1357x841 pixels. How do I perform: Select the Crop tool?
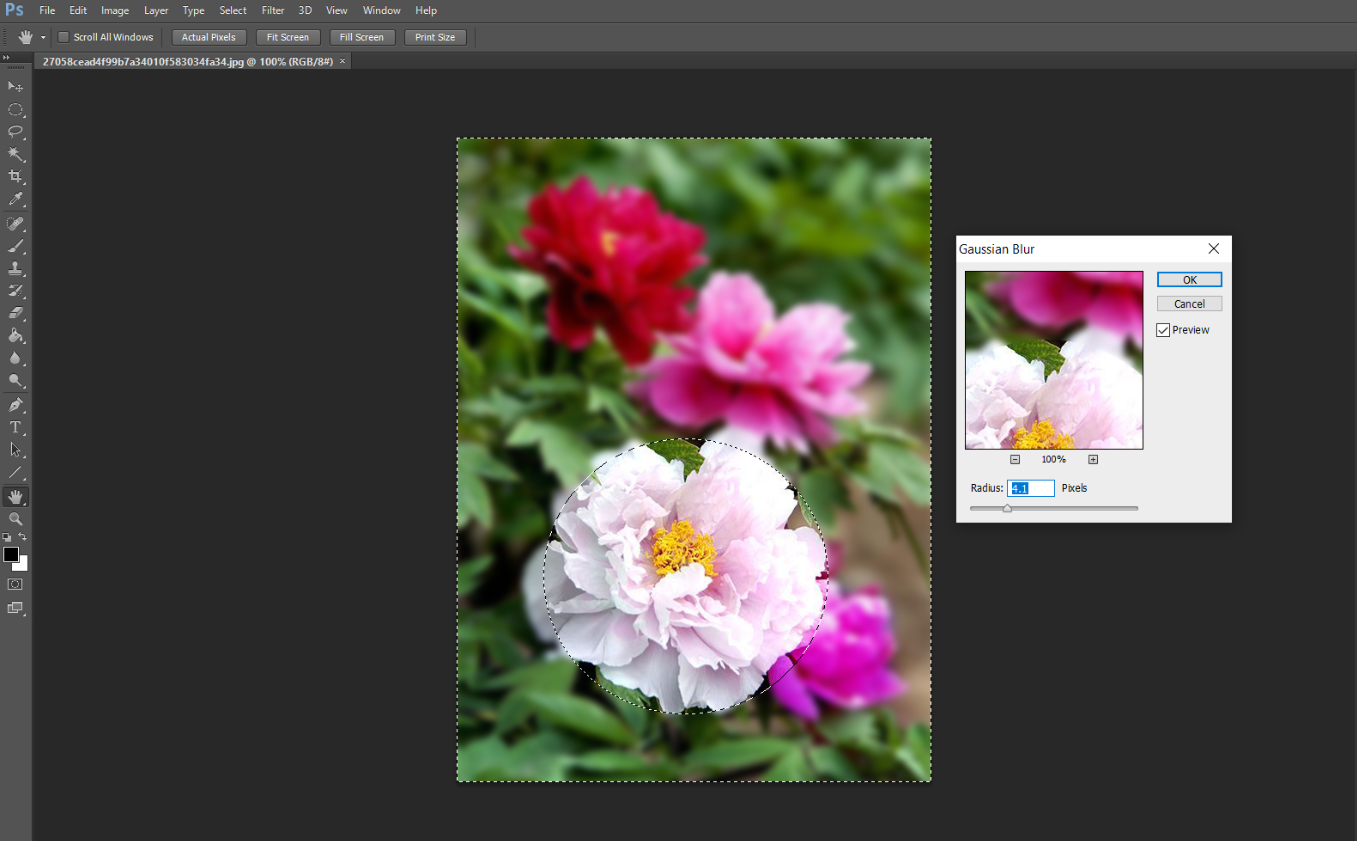[16, 177]
